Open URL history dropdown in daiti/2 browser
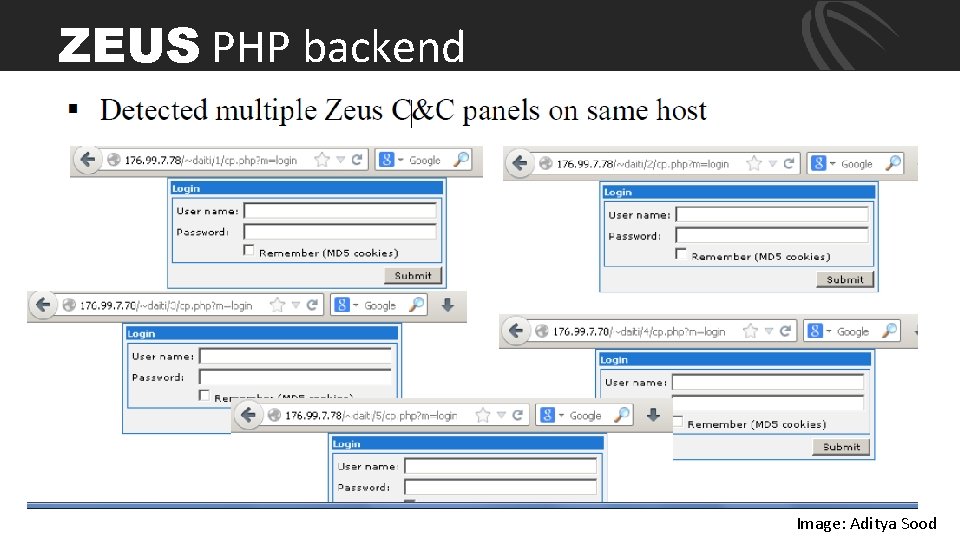 [x=773, y=164]
